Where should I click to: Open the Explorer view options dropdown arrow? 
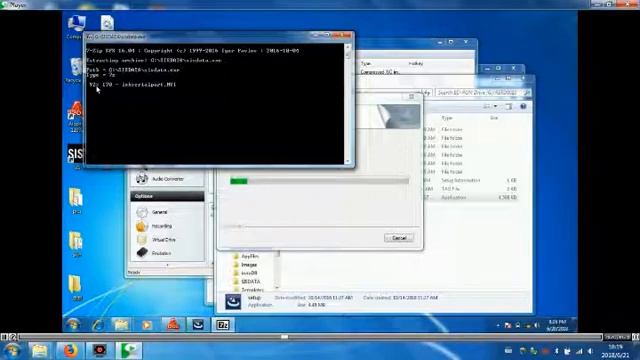point(496,107)
